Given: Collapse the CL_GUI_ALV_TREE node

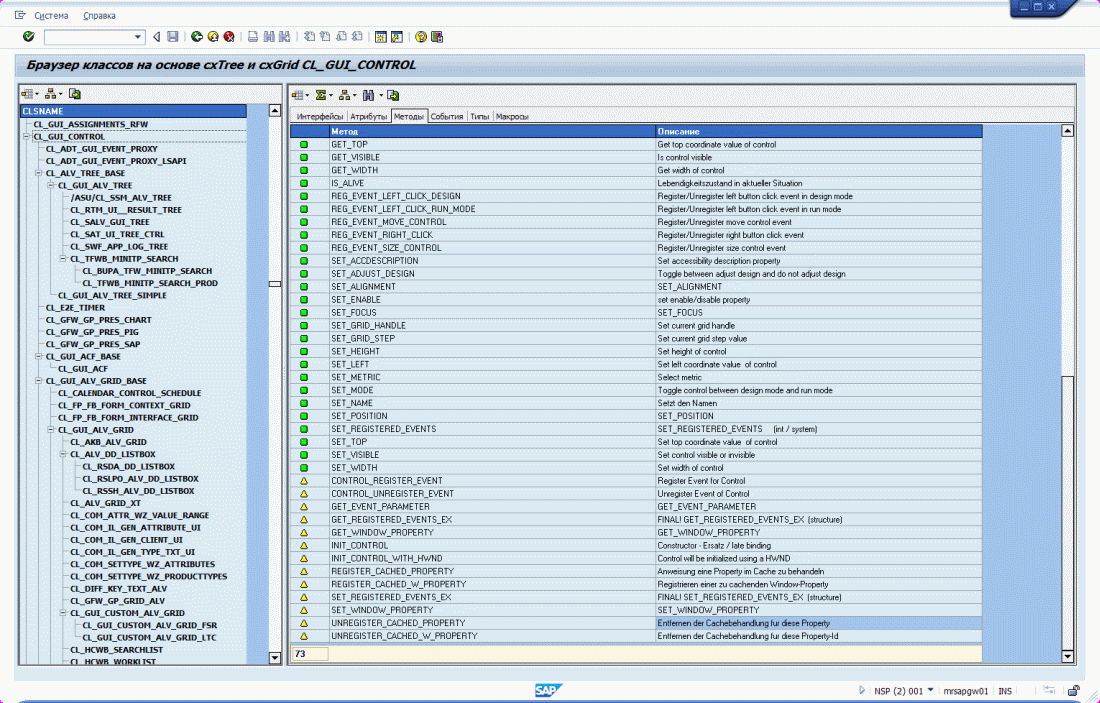Looking at the screenshot, I should click(x=51, y=185).
